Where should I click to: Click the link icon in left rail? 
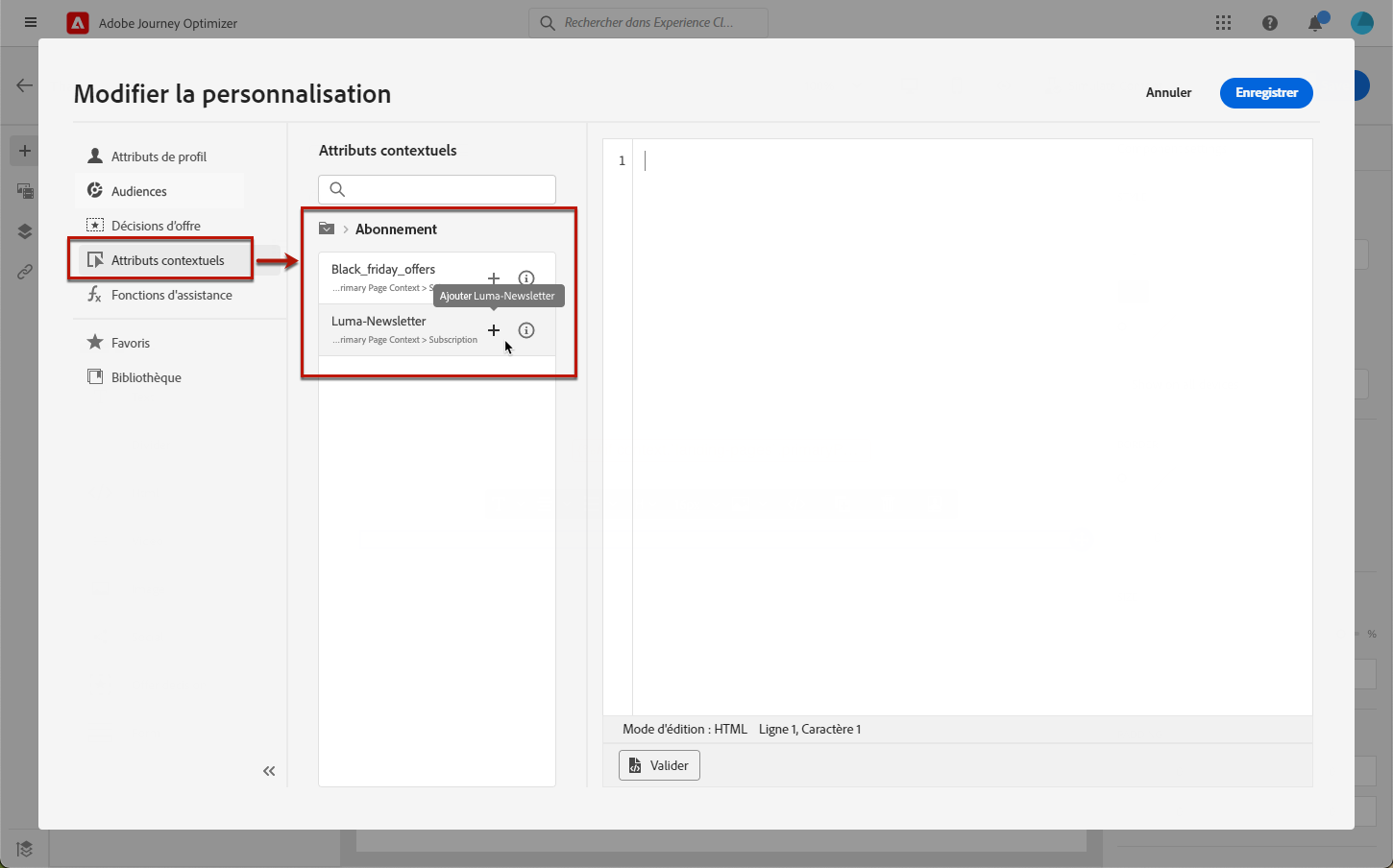click(x=25, y=272)
